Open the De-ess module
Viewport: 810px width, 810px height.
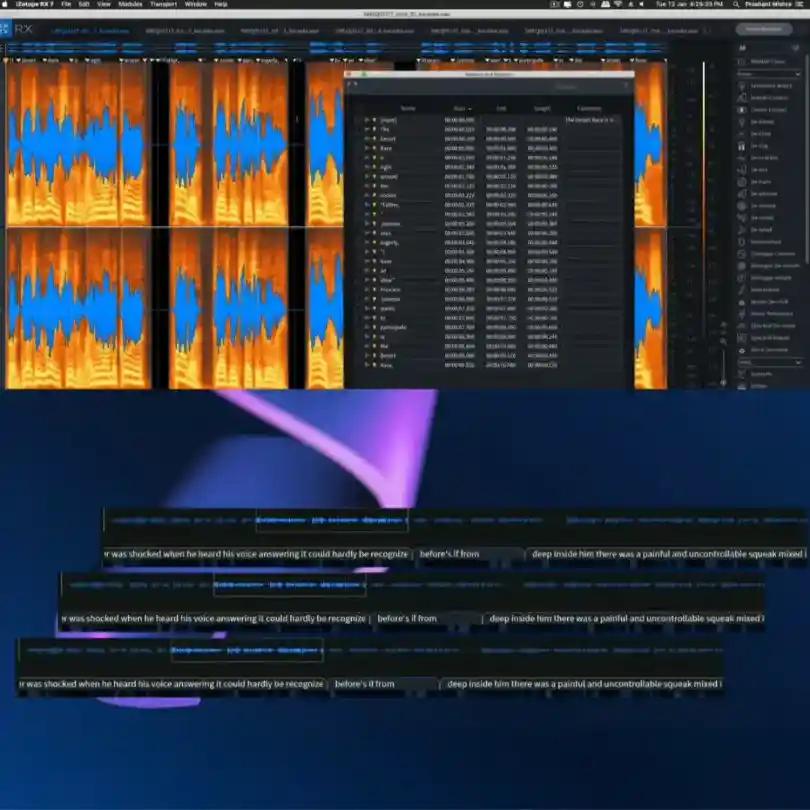click(770, 169)
